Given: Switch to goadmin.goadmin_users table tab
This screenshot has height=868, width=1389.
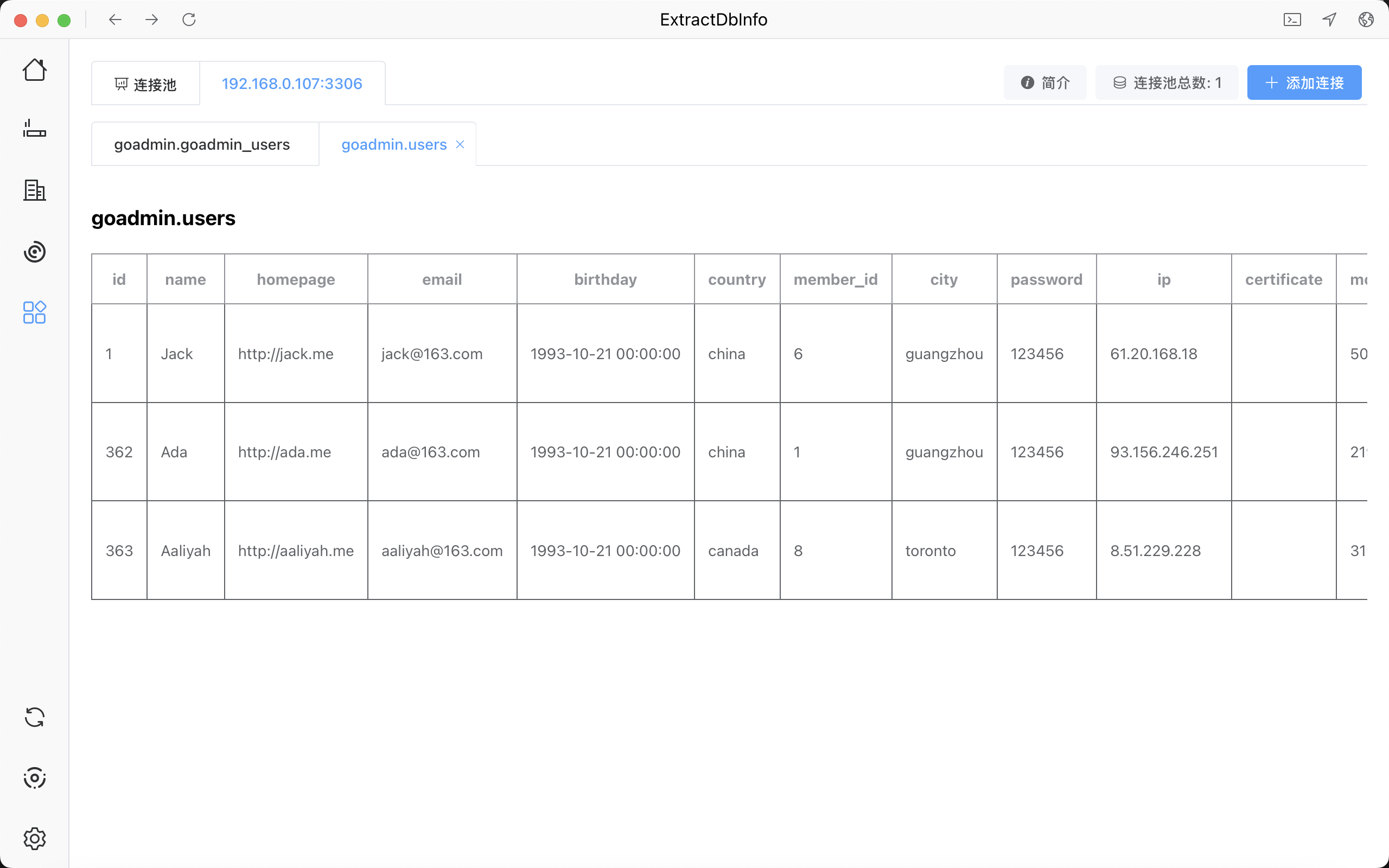Looking at the screenshot, I should pos(202,145).
